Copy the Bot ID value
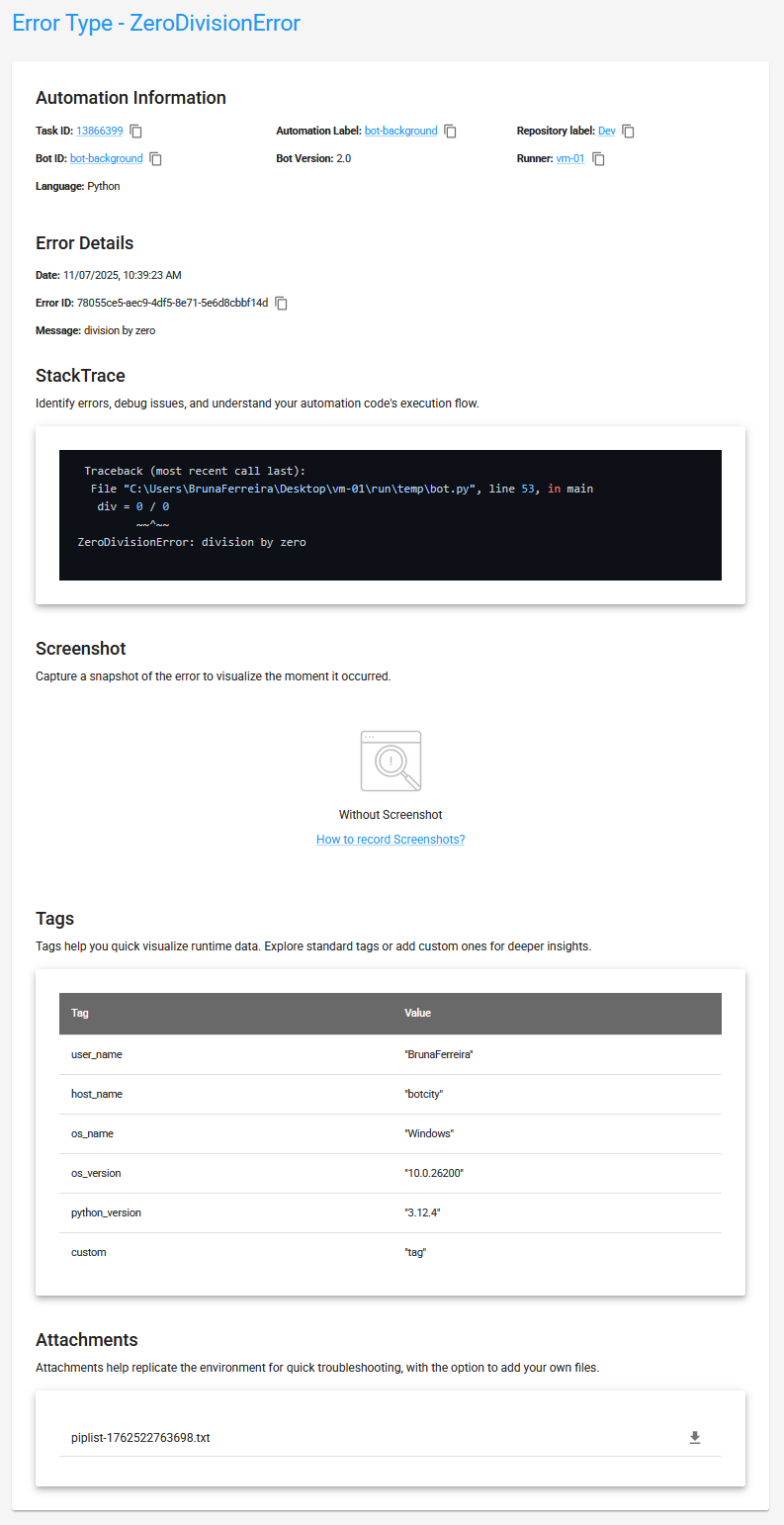Image resolution: width=784 pixels, height=1525 pixels. pyautogui.click(x=155, y=159)
